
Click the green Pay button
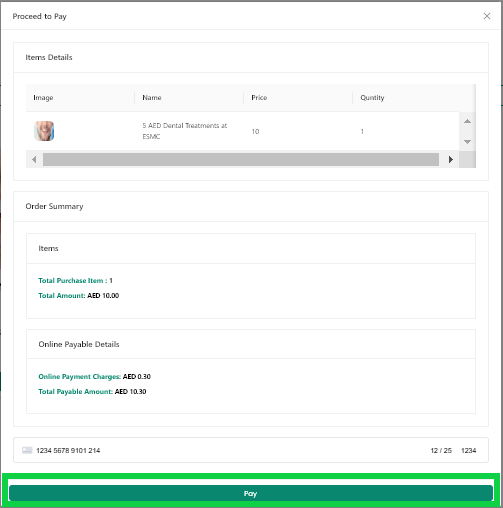(x=251, y=493)
